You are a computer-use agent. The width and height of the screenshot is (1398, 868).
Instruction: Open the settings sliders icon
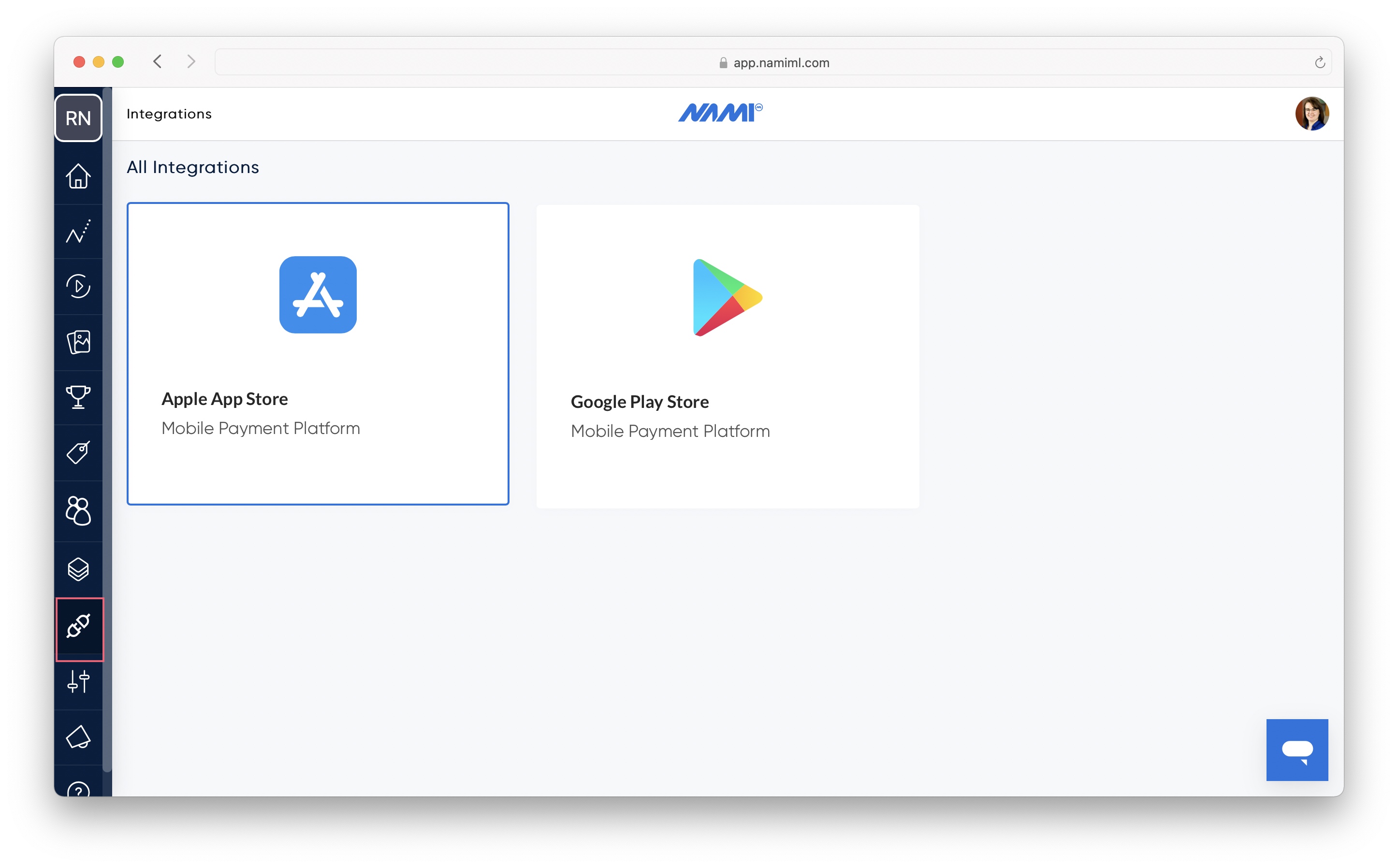(78, 682)
